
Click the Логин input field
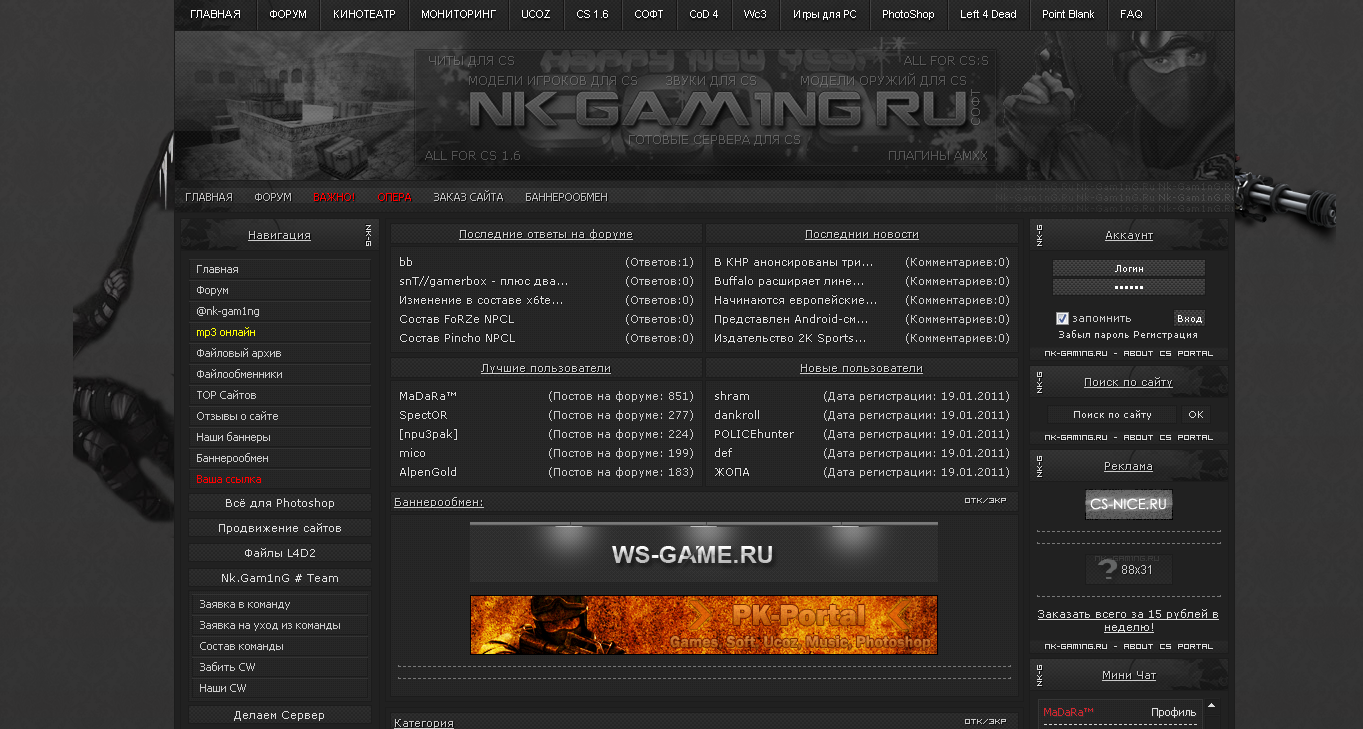click(x=1128, y=268)
